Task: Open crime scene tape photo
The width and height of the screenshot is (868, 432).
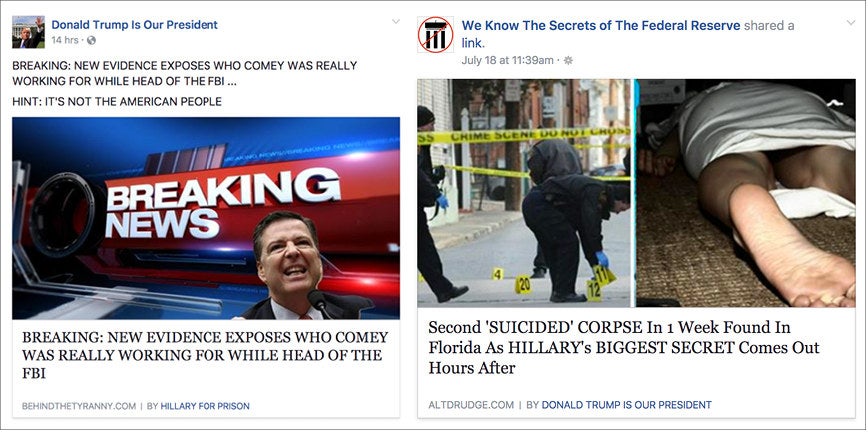Action: 524,193
